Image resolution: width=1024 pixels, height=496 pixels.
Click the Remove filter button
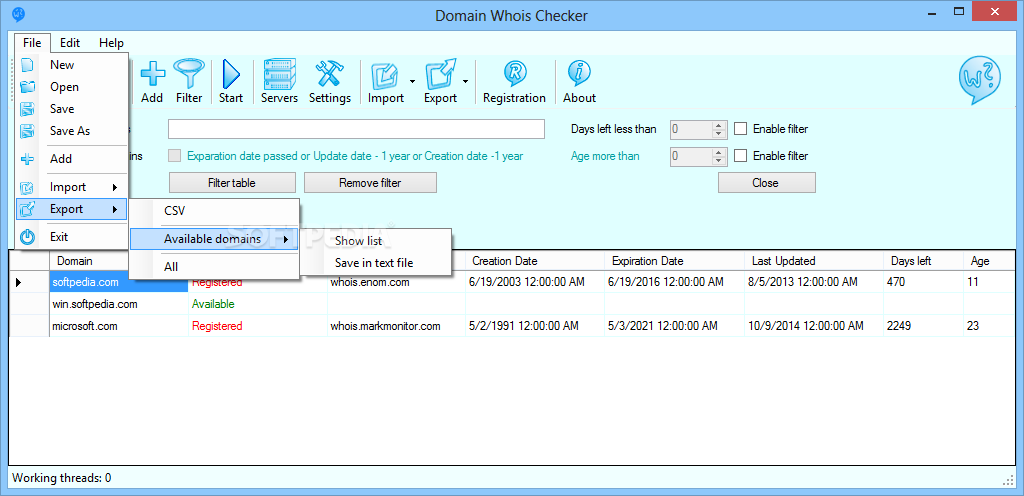[370, 183]
